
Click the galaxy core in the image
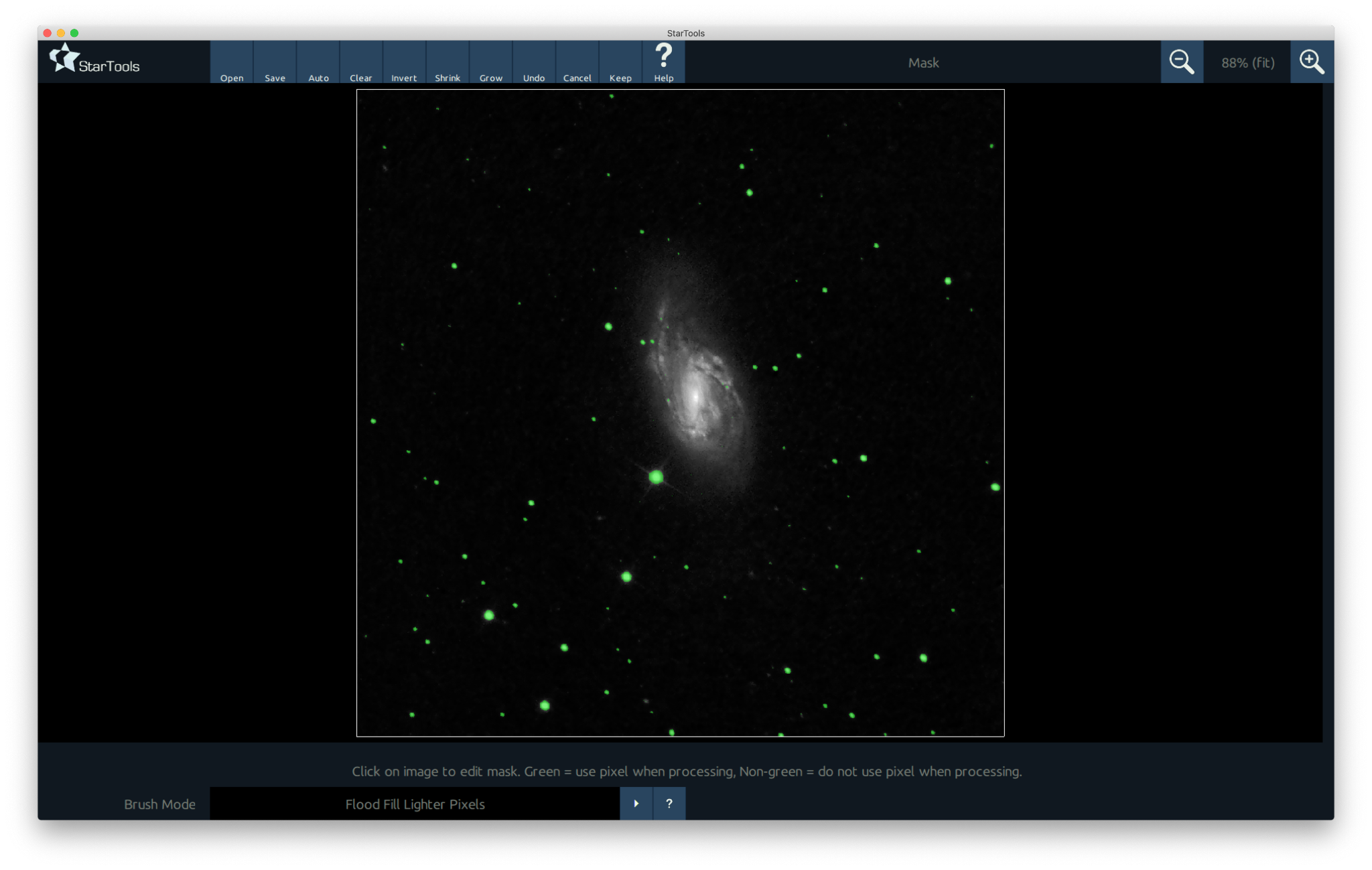(695, 396)
